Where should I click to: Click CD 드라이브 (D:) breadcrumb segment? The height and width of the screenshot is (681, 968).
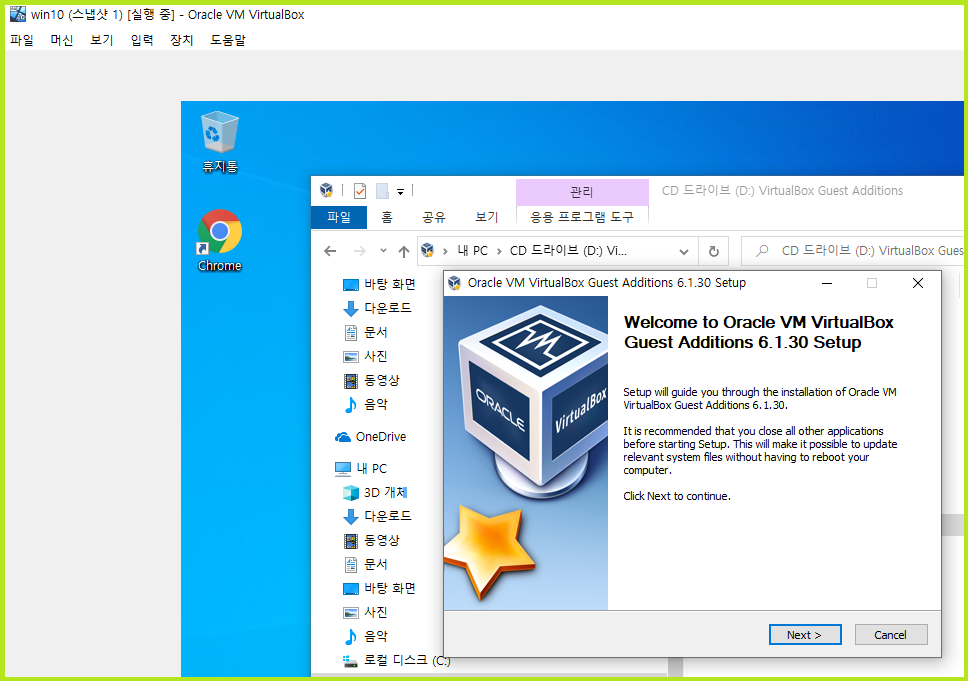pos(568,251)
